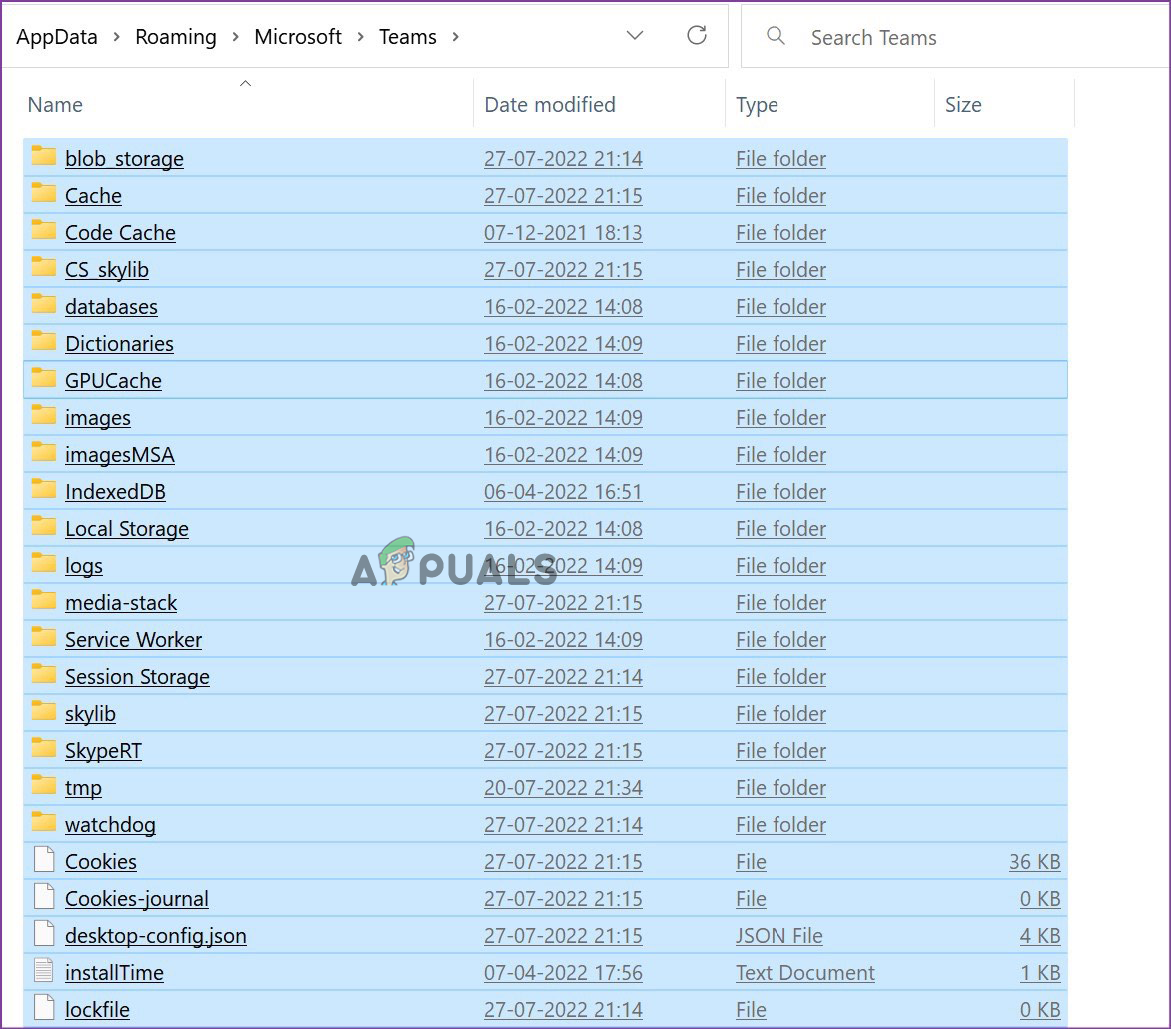The image size is (1171, 1029).
Task: Click the Session Storage name text
Action: coord(137,677)
